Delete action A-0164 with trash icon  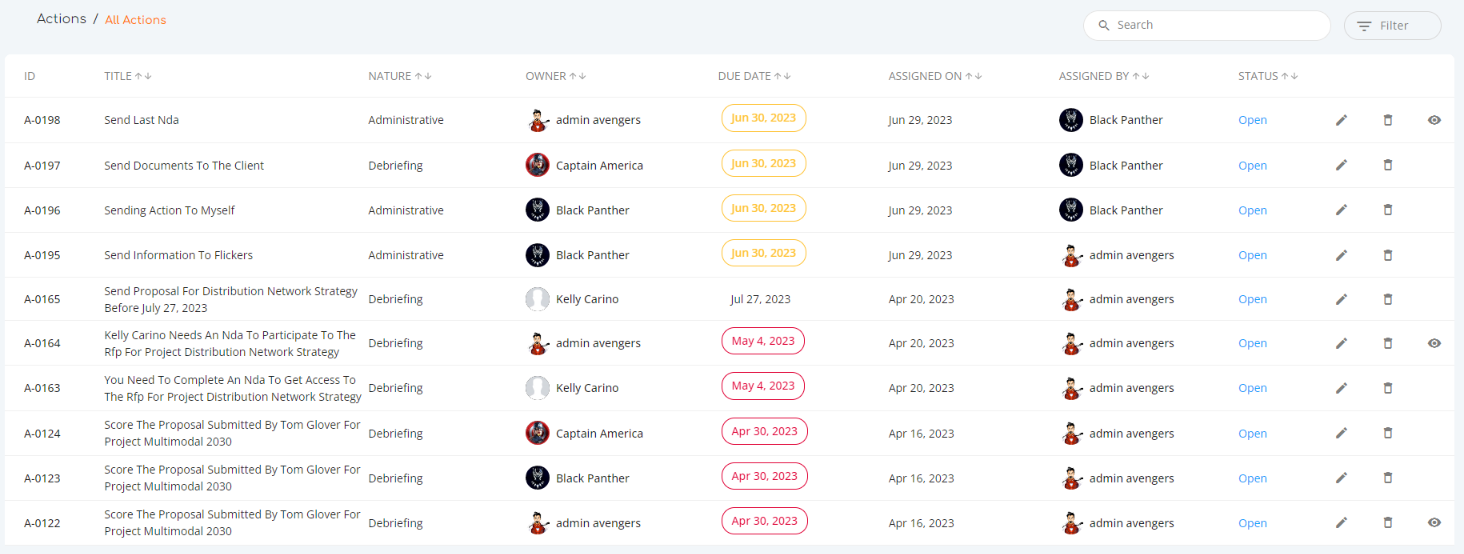coord(1387,343)
